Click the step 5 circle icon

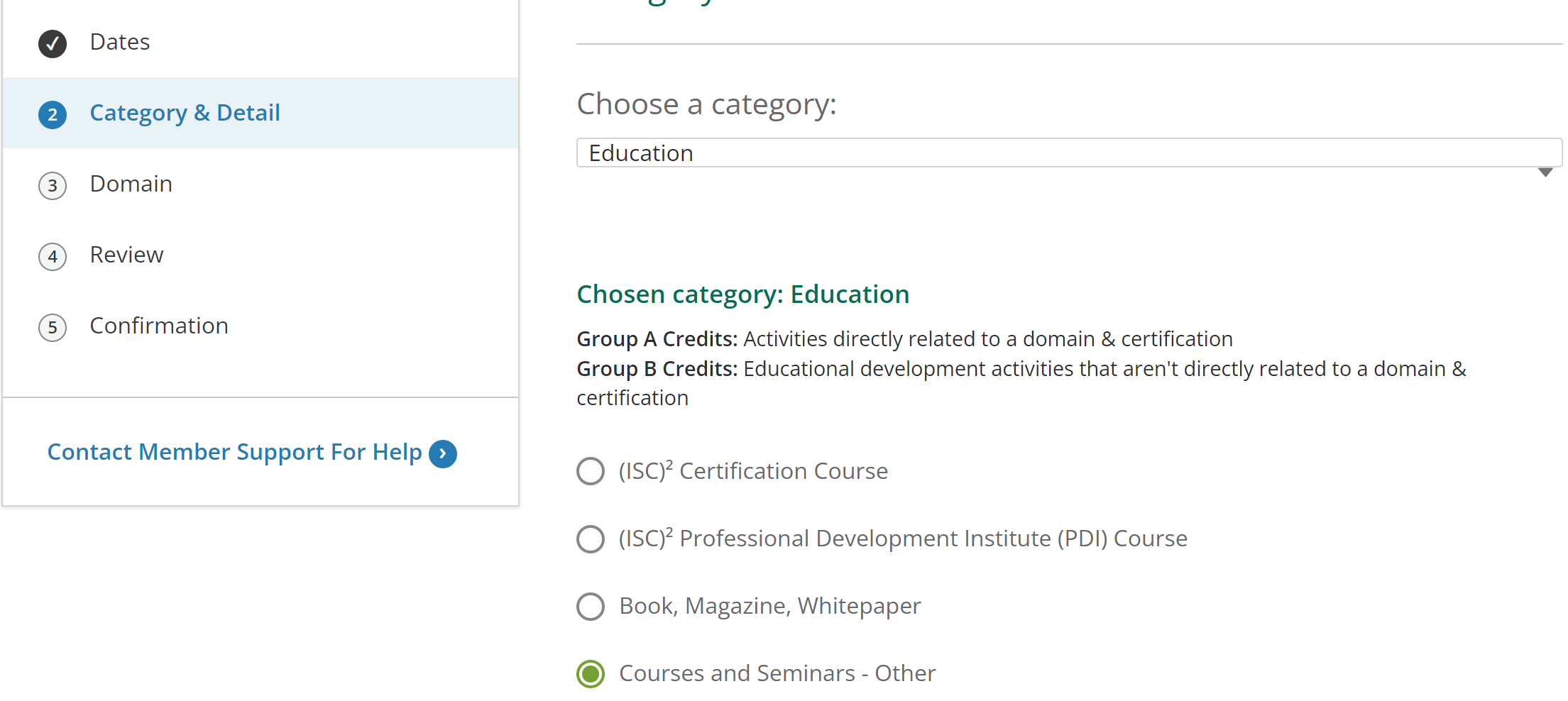(53, 328)
